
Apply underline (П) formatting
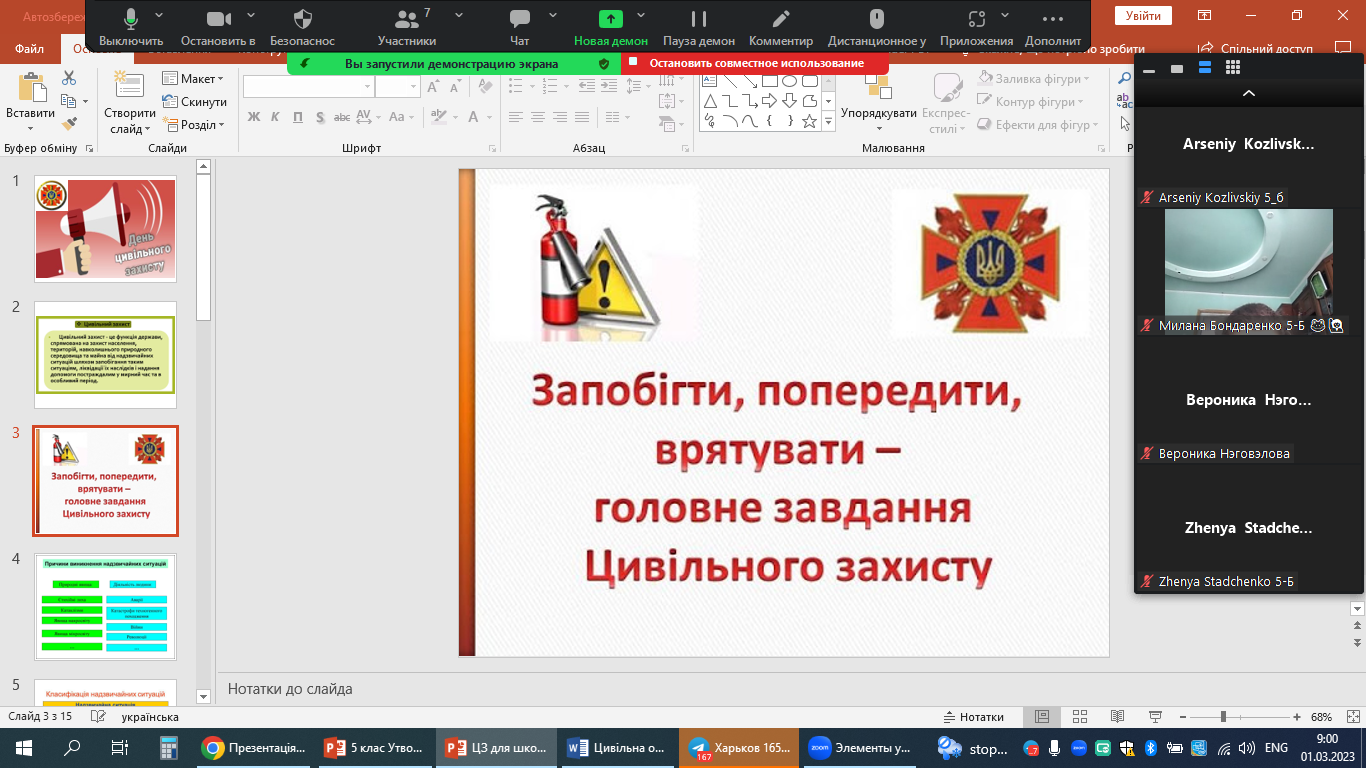(x=298, y=117)
